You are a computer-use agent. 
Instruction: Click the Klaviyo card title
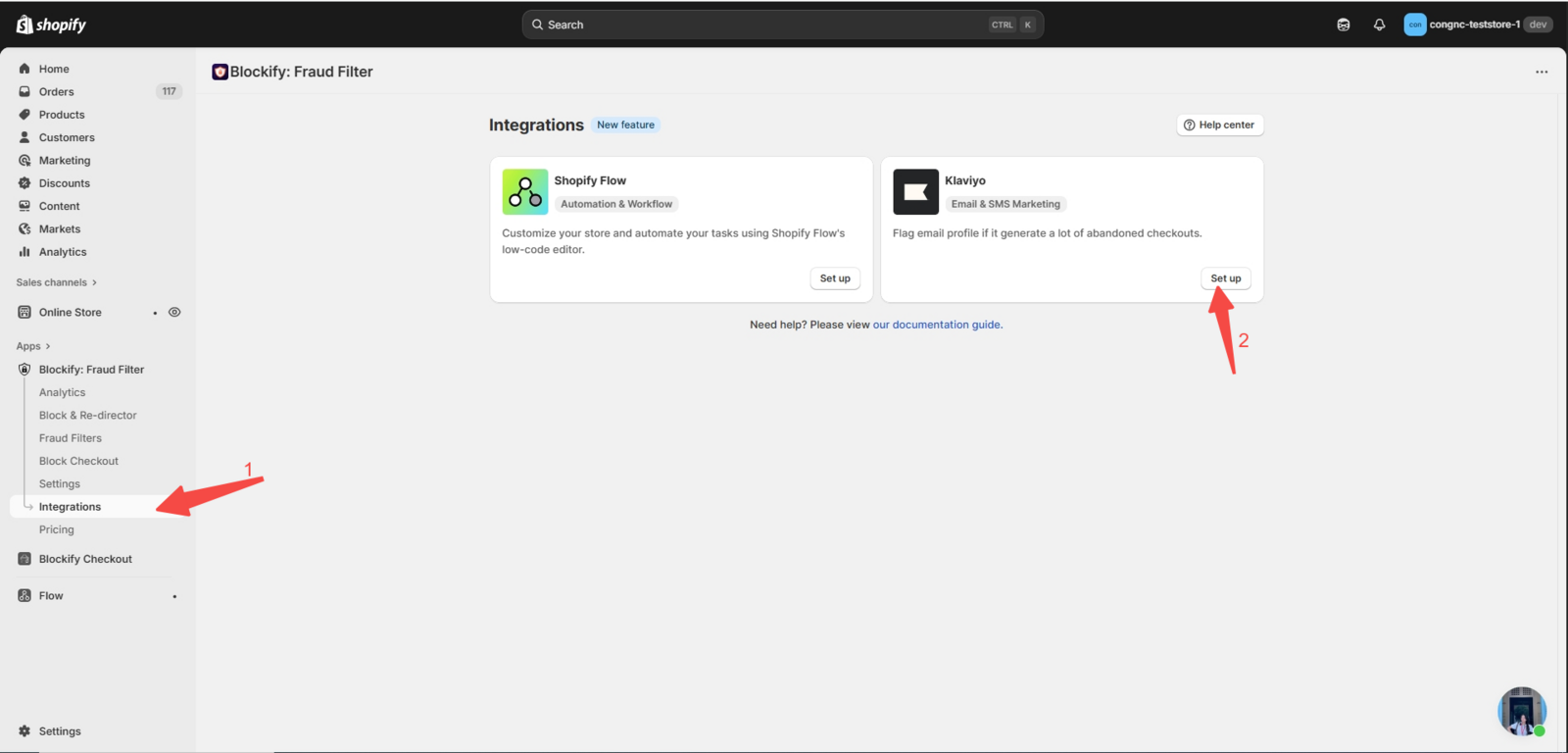965,180
